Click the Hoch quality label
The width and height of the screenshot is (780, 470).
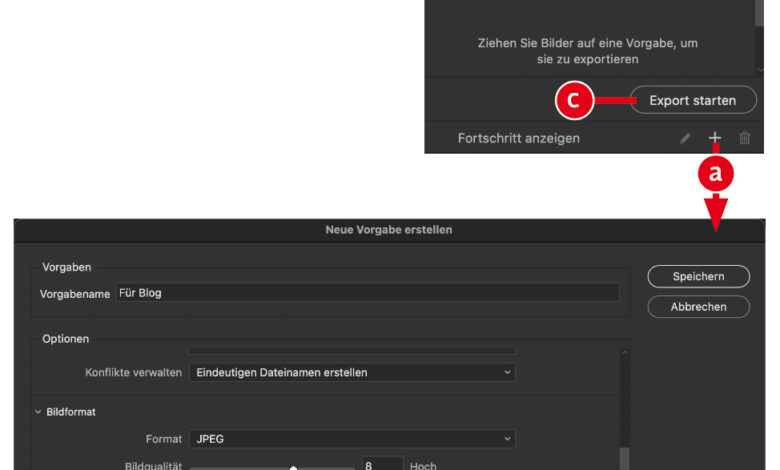423,466
